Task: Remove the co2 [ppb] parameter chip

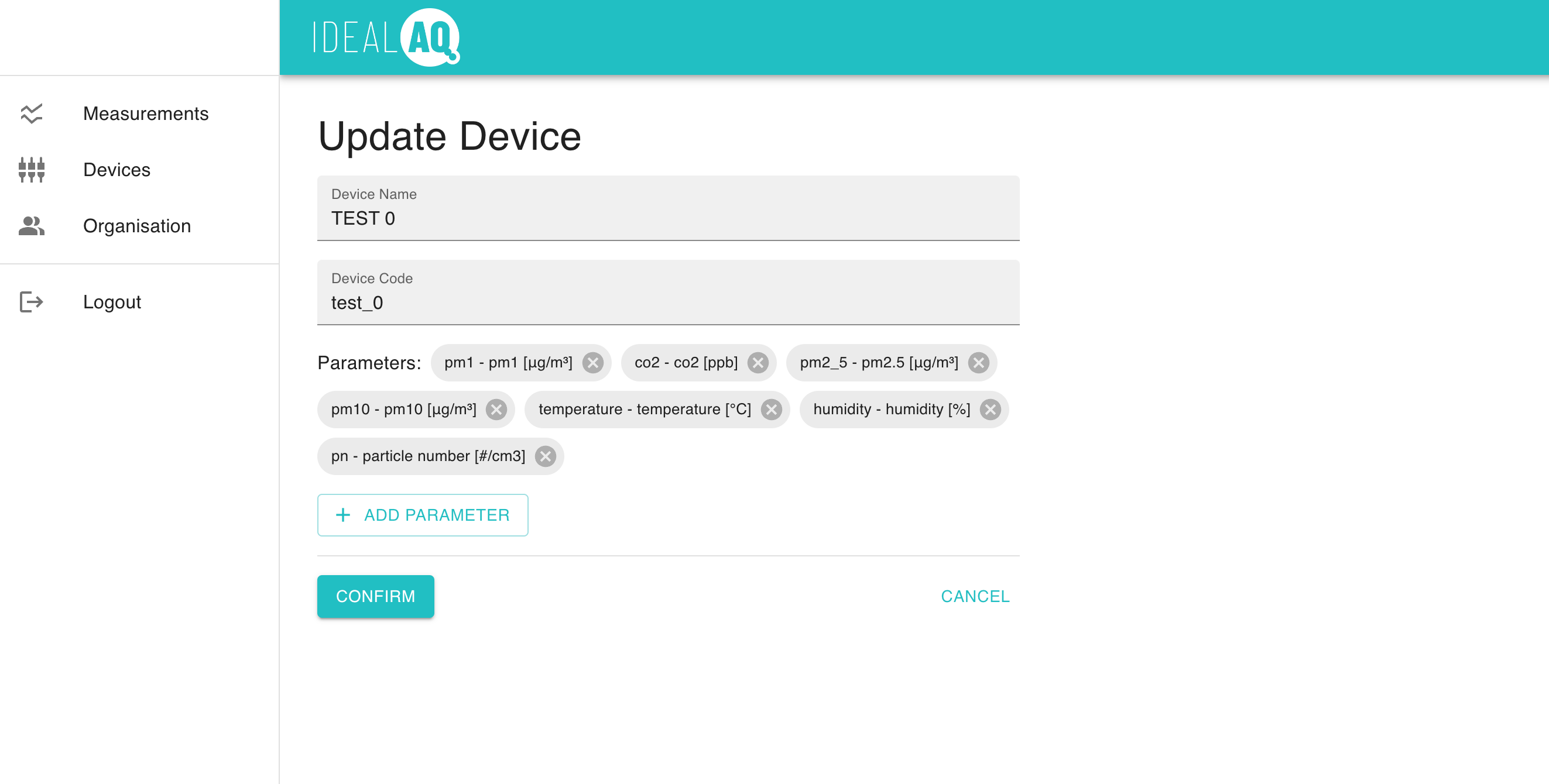Action: click(x=758, y=362)
